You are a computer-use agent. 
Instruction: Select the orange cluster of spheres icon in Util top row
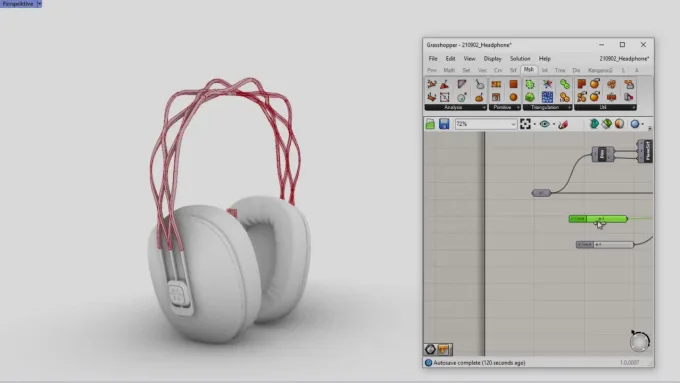611,84
